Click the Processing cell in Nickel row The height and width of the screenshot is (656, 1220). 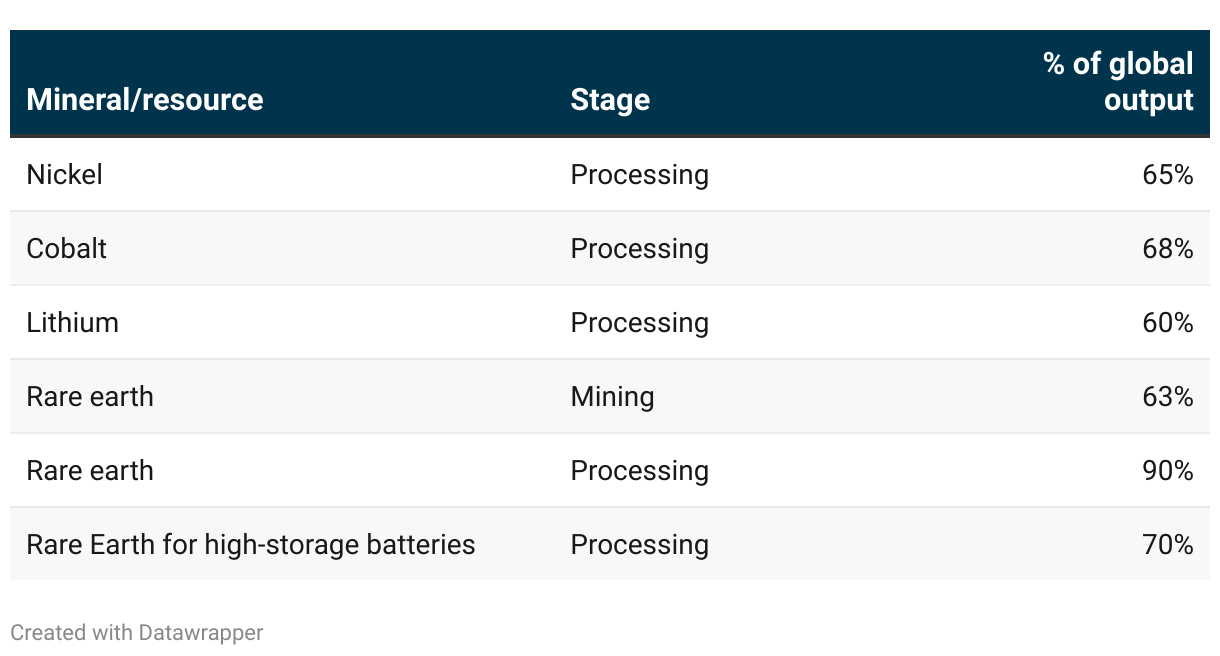(639, 175)
